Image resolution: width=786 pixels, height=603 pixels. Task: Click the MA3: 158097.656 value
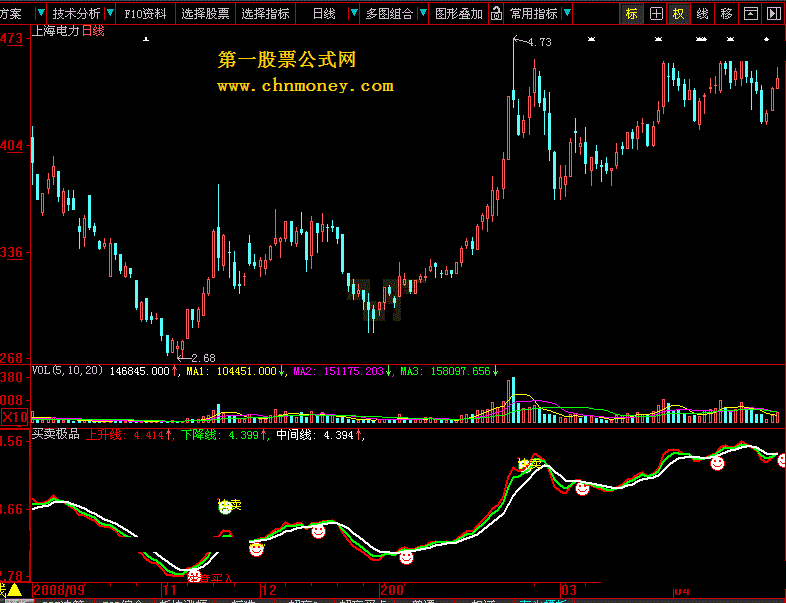pos(445,371)
